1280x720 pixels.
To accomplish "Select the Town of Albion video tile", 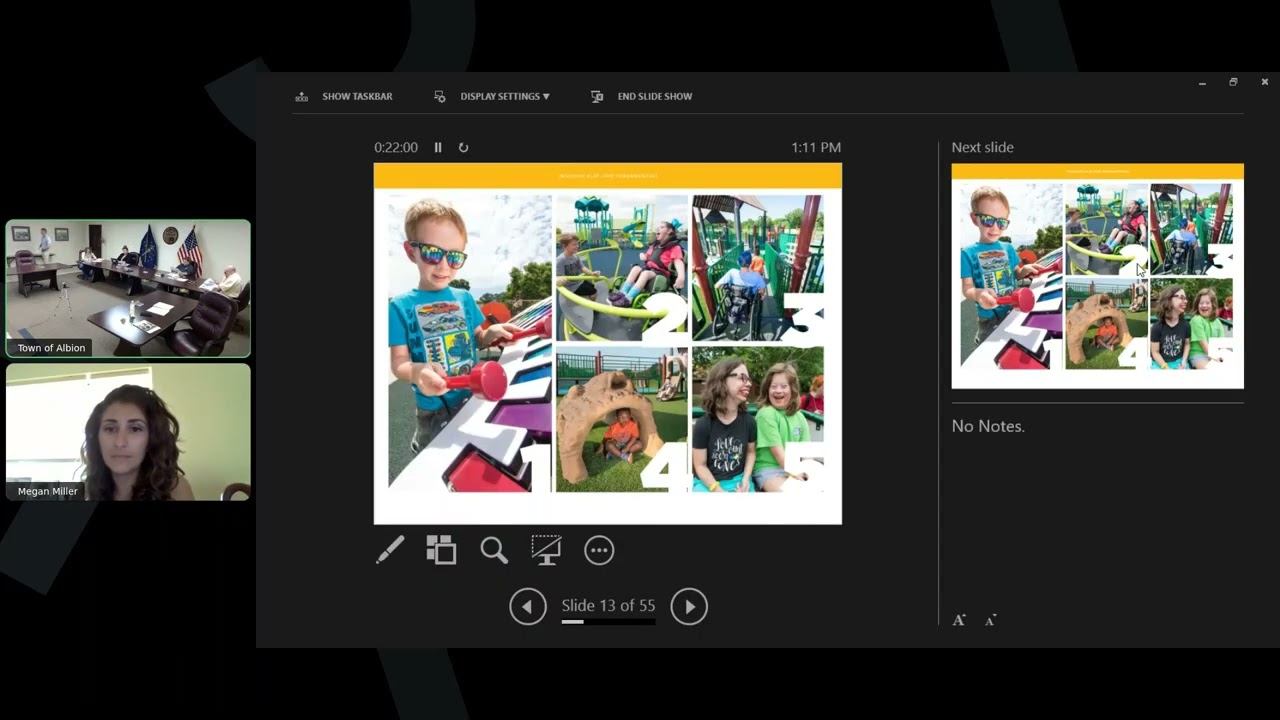I will [x=128, y=289].
